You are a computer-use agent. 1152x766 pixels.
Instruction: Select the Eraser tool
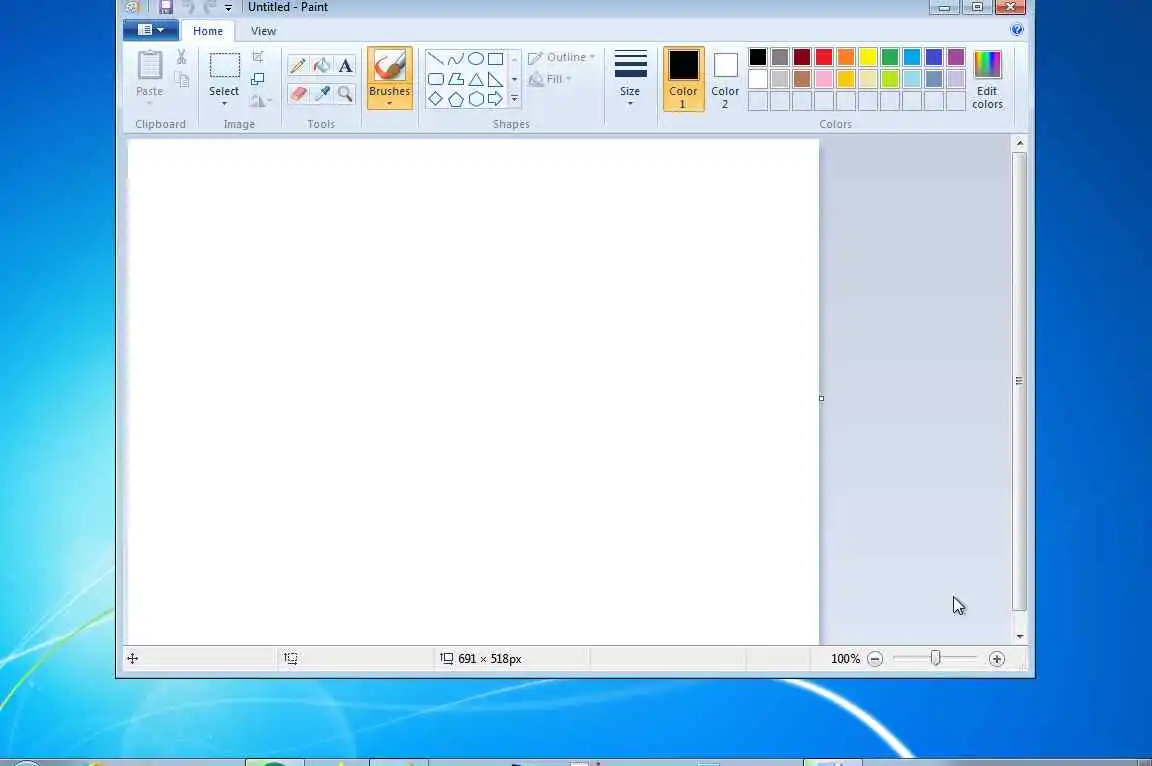click(298, 93)
